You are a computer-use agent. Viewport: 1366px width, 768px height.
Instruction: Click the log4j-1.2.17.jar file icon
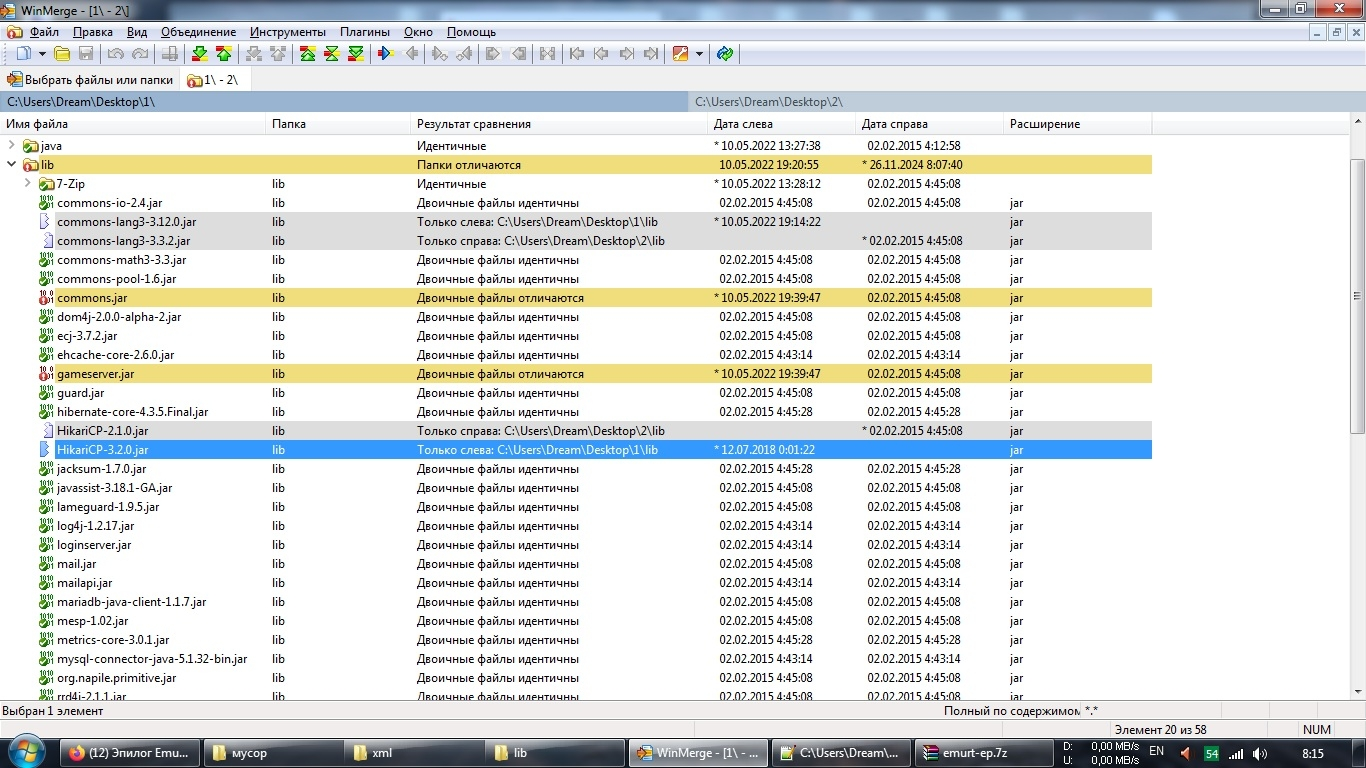[46, 526]
